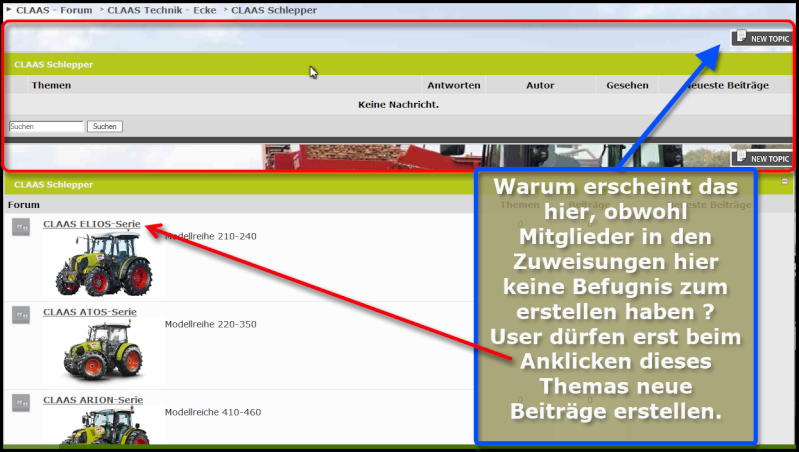The height and width of the screenshot is (452, 799).
Task: Click the ATOS-Serie forum status icon
Action: pyautogui.click(x=21, y=315)
